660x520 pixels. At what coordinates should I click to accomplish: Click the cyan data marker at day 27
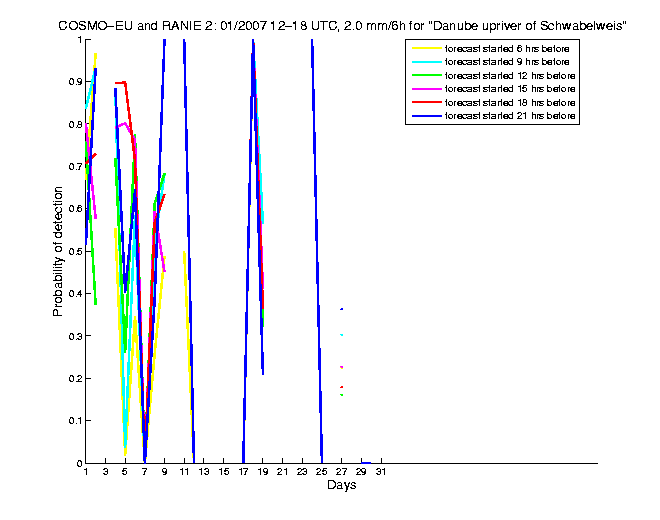click(x=341, y=335)
